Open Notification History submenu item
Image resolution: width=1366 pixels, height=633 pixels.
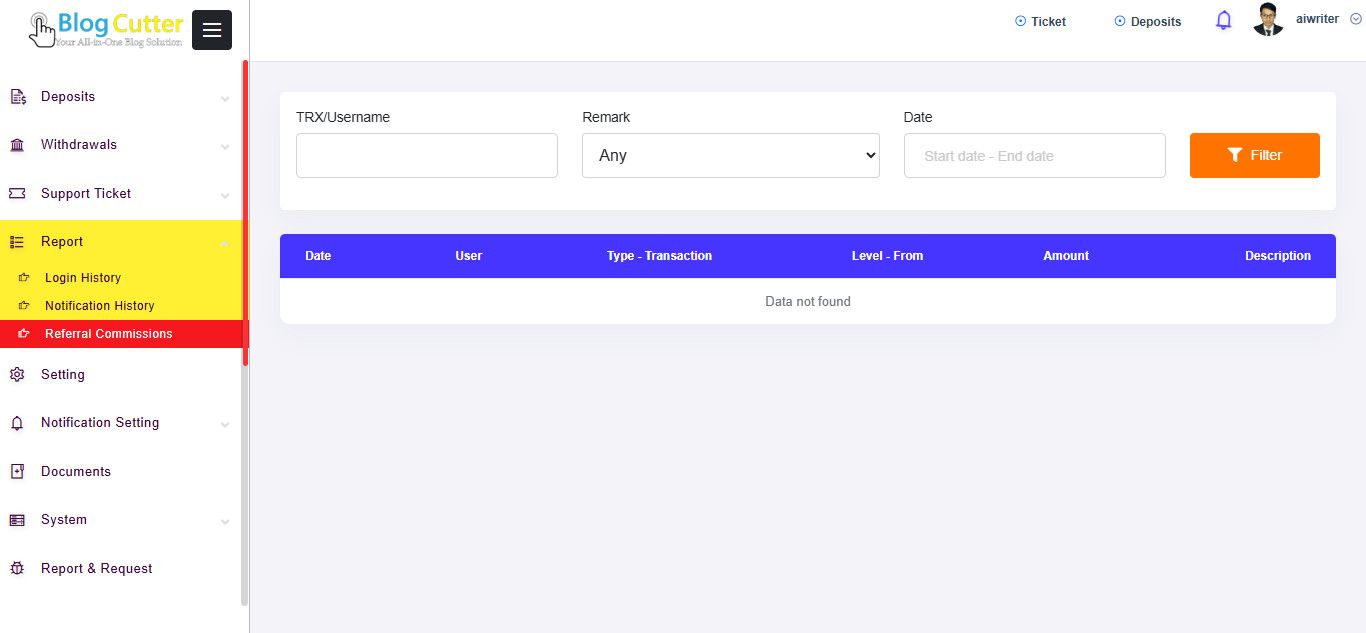coord(100,306)
